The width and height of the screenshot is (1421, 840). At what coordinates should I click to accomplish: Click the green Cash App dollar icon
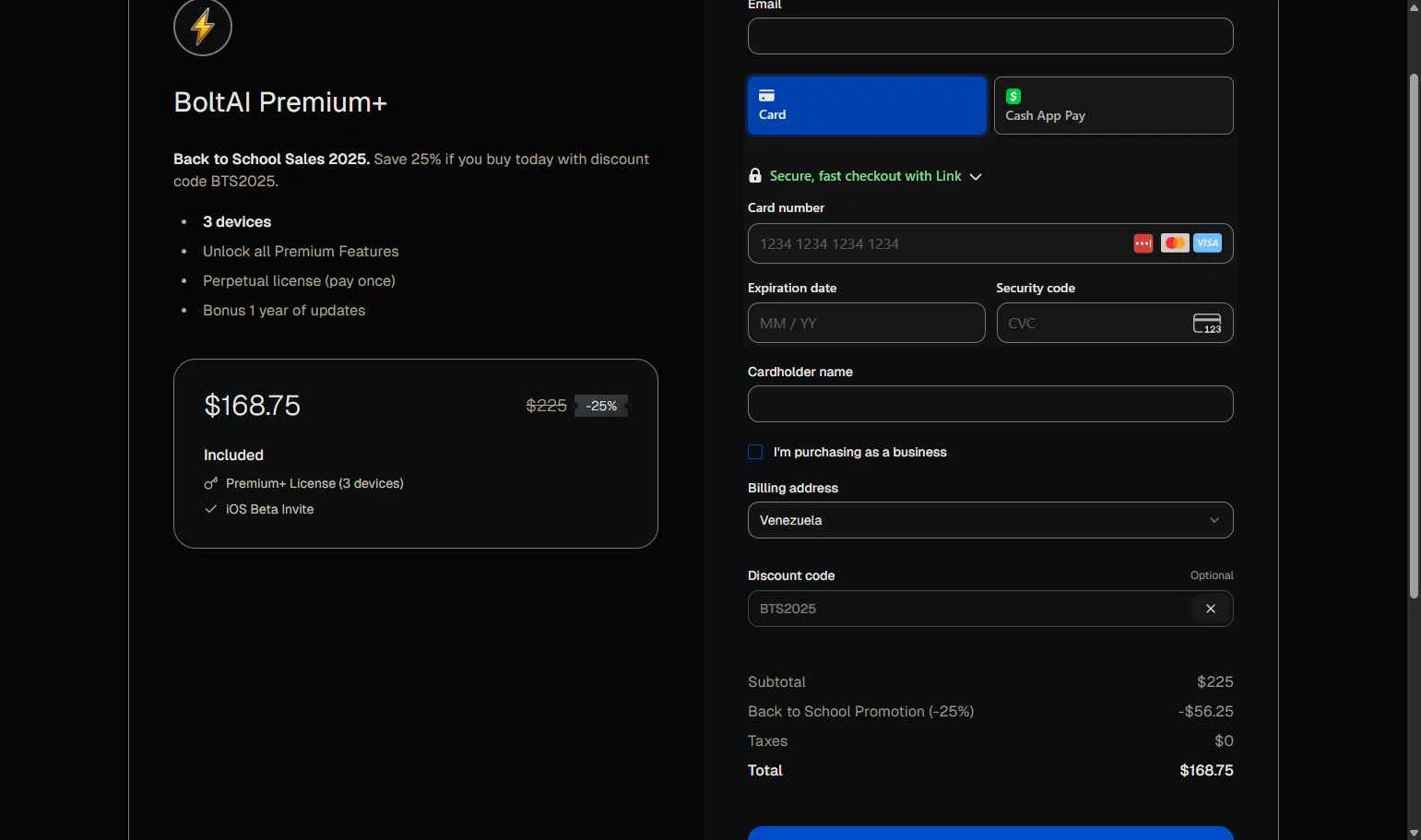[1013, 96]
